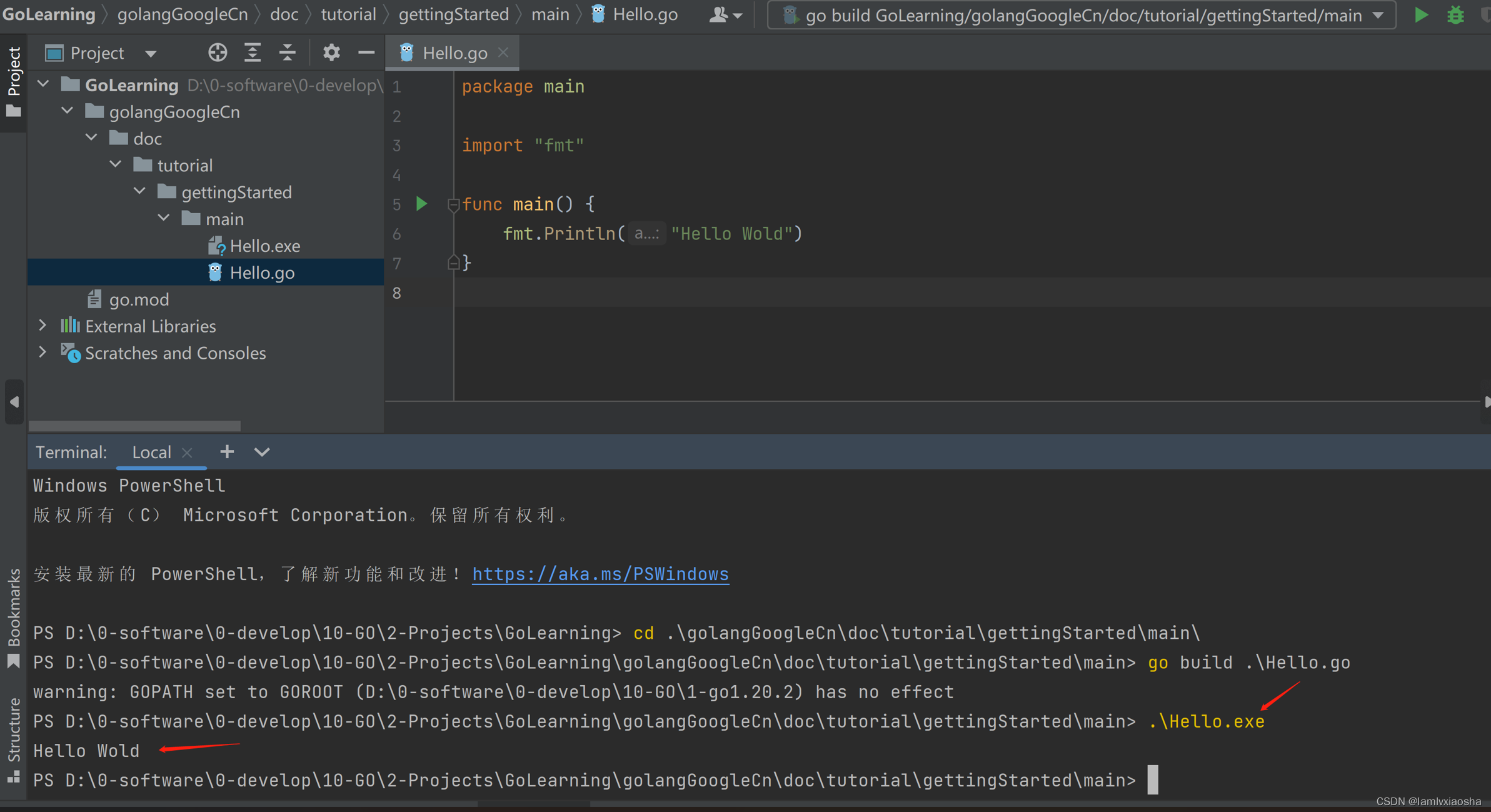Click the folder icon under Project side tab
This screenshot has height=812, width=1491.
point(13,111)
